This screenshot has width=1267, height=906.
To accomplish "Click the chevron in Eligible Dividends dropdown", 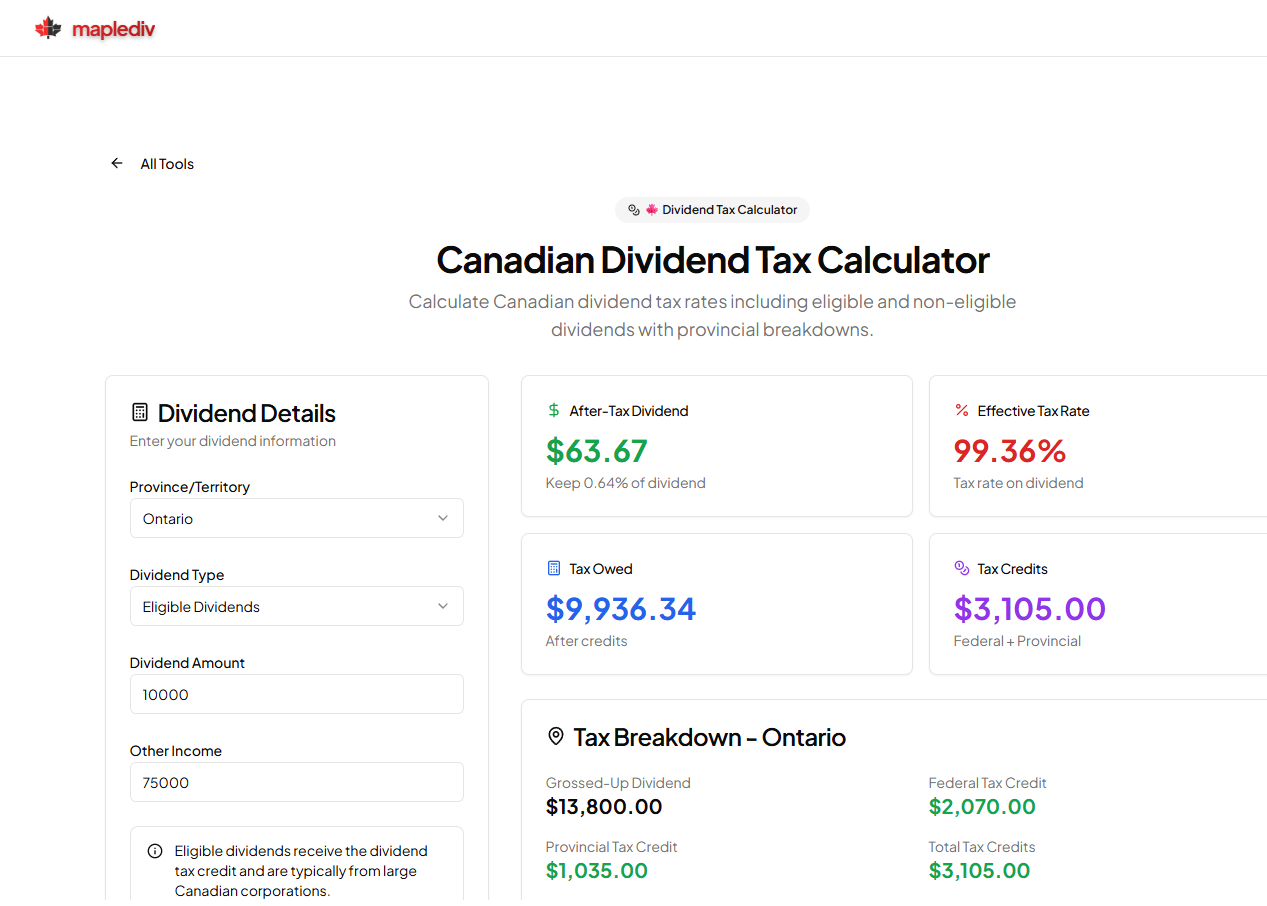I will [443, 606].
